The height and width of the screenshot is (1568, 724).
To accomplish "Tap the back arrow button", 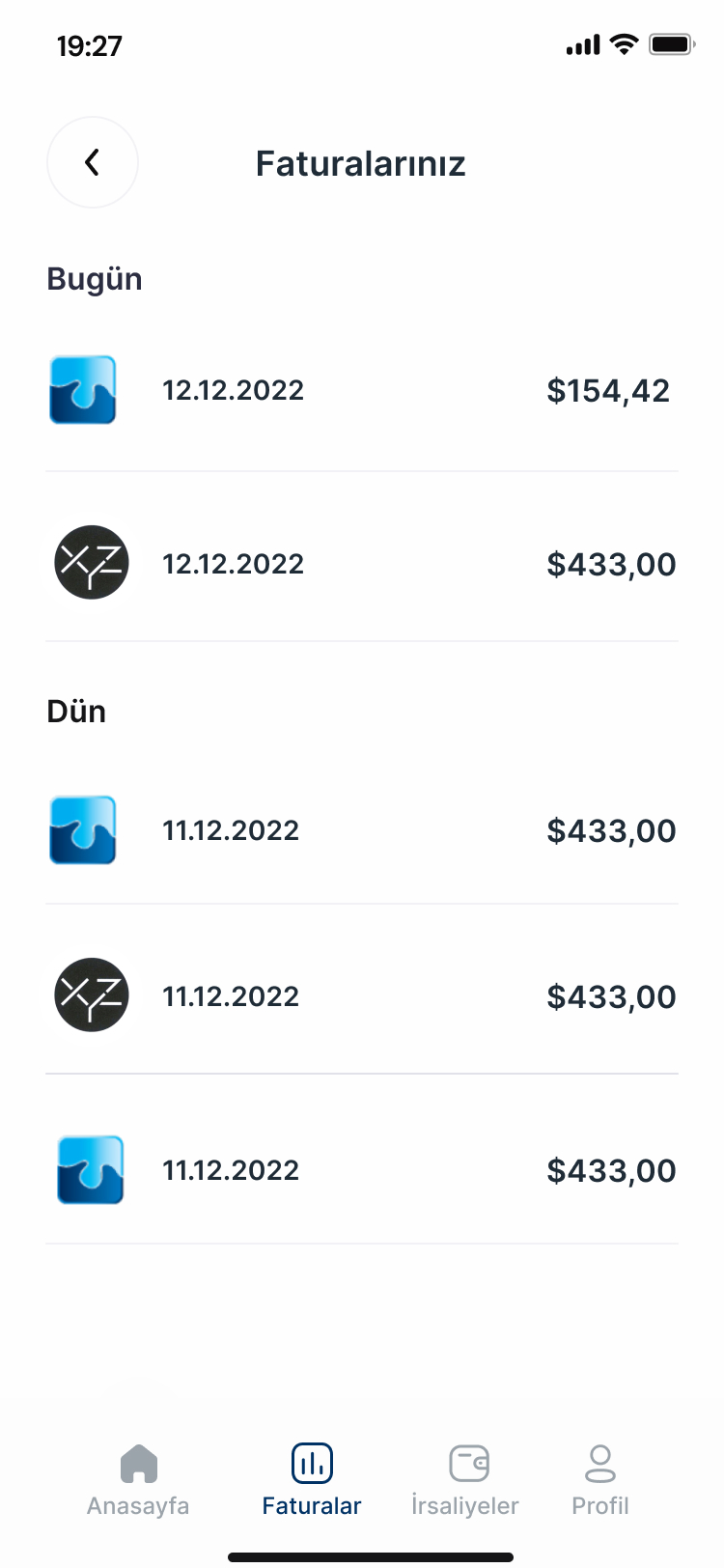I will [x=93, y=162].
